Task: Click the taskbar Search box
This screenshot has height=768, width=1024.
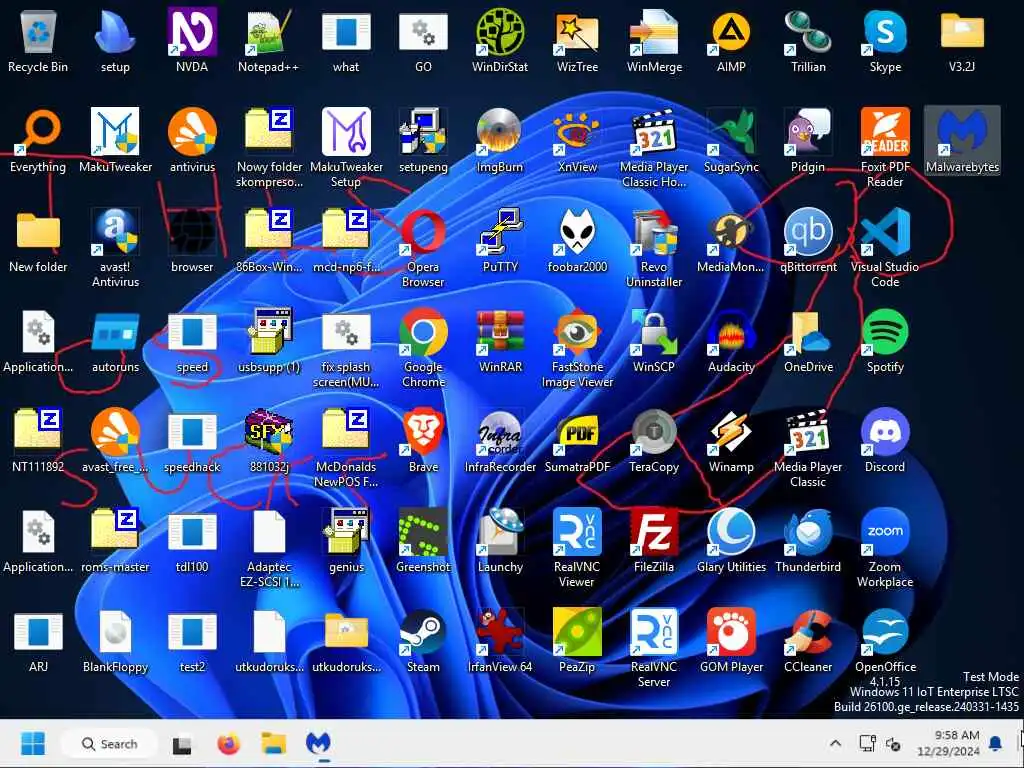Action: pos(109,743)
